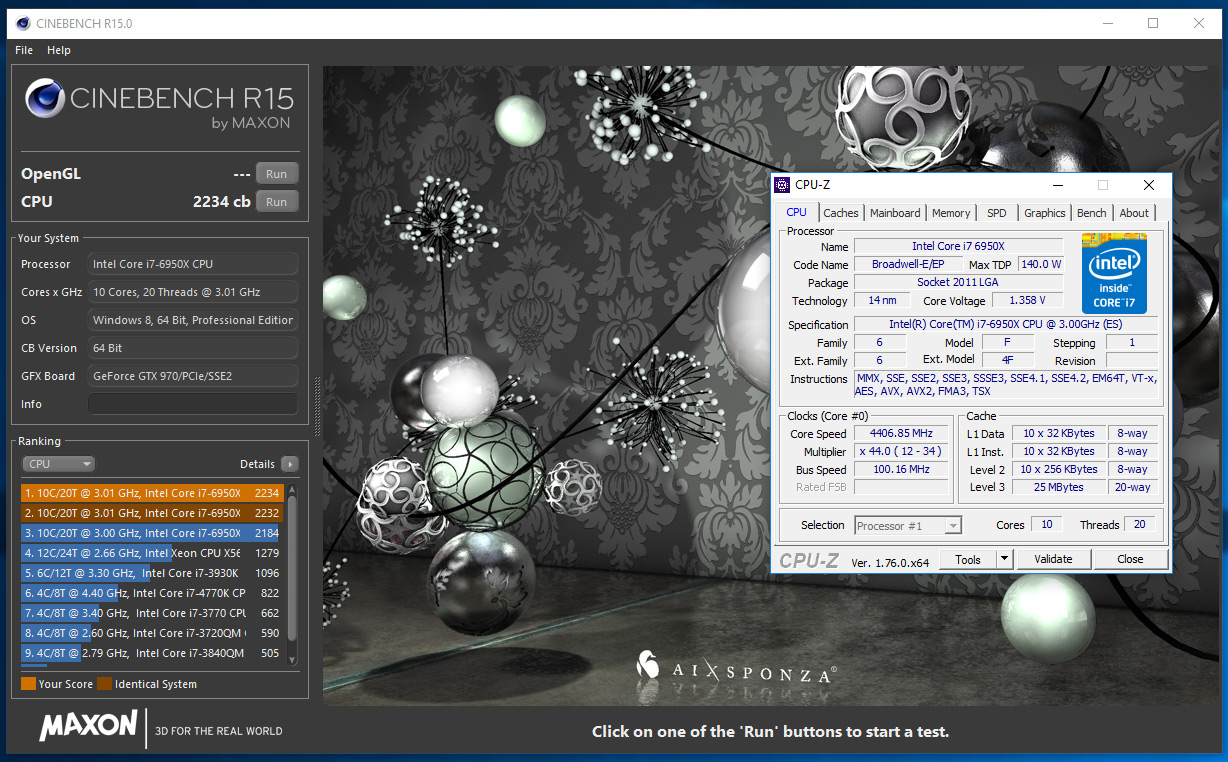Select ranking entry 1 with score 2234

click(x=152, y=493)
